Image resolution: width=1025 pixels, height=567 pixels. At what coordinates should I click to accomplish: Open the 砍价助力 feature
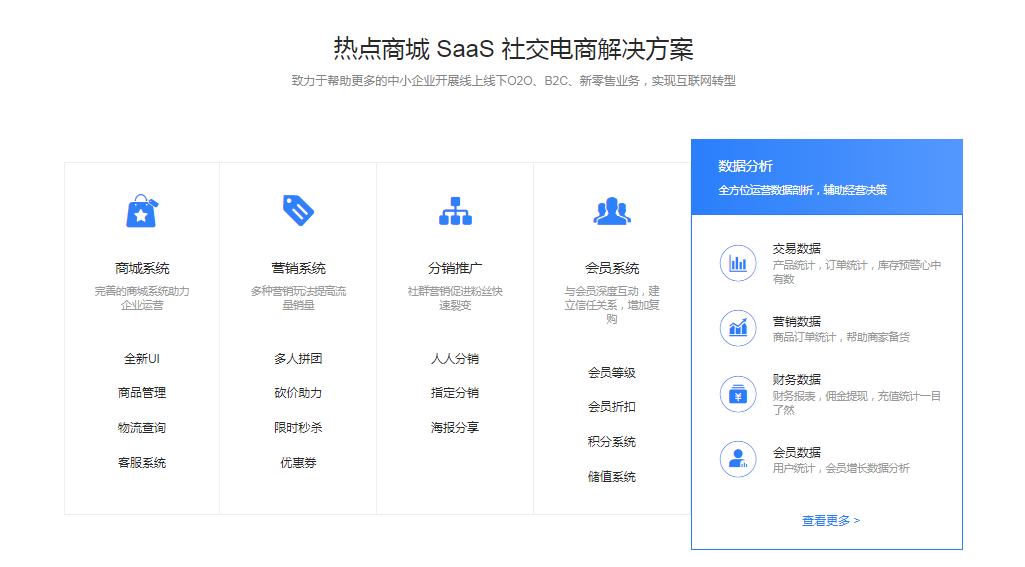coord(298,392)
